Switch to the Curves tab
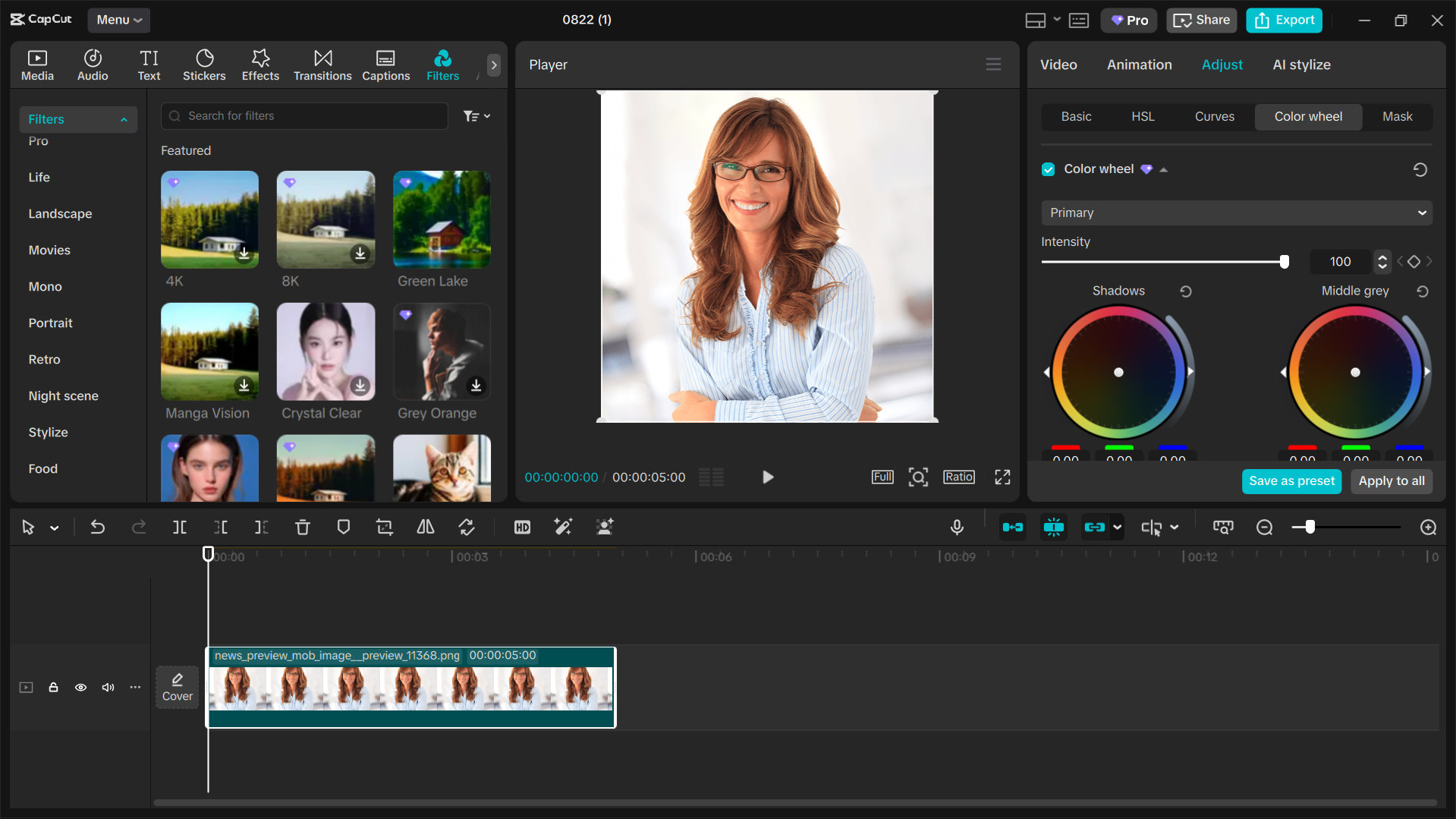The width and height of the screenshot is (1456, 819). (1214, 116)
